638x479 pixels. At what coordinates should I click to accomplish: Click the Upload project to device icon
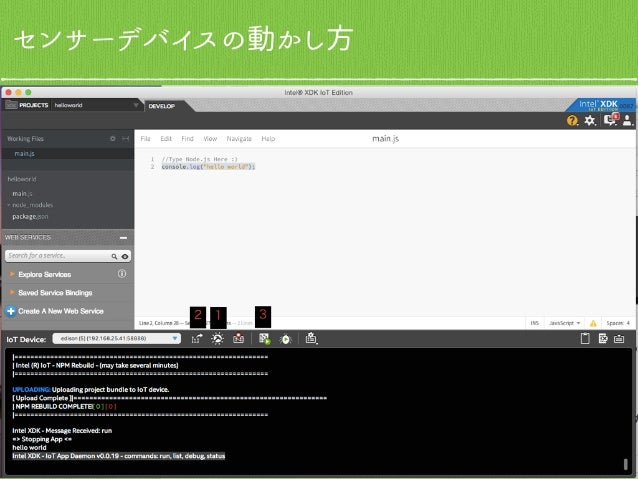pyautogui.click(x=197, y=339)
